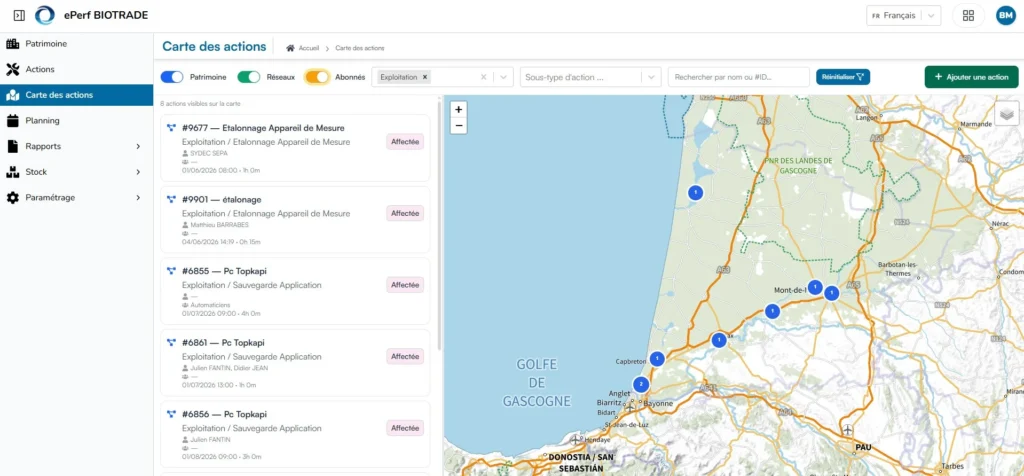Viewport: 1024px width, 476px height.
Task: Click the Carte des actions page title
Action: (x=214, y=46)
